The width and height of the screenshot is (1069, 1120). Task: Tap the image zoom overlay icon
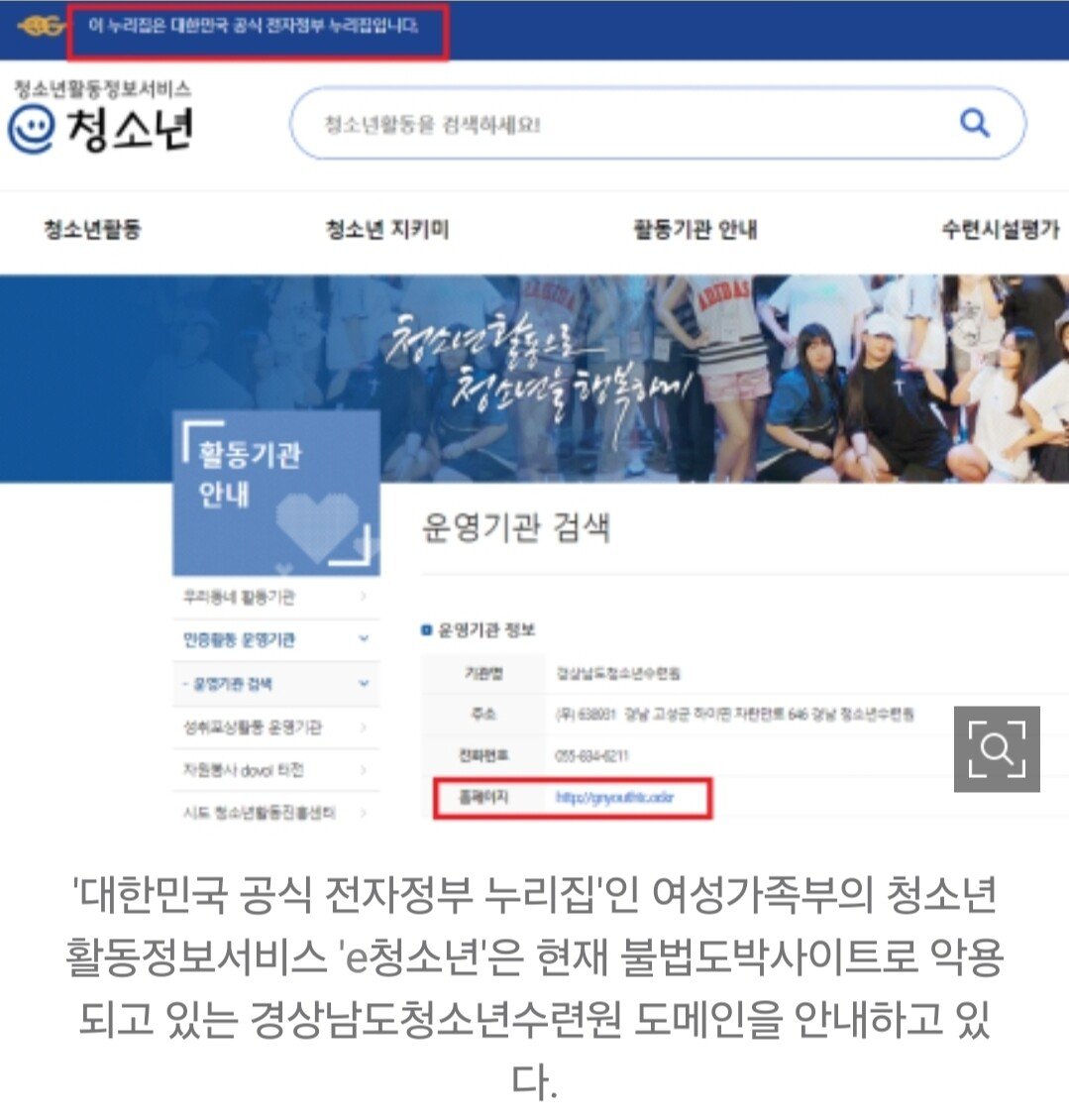click(x=996, y=749)
